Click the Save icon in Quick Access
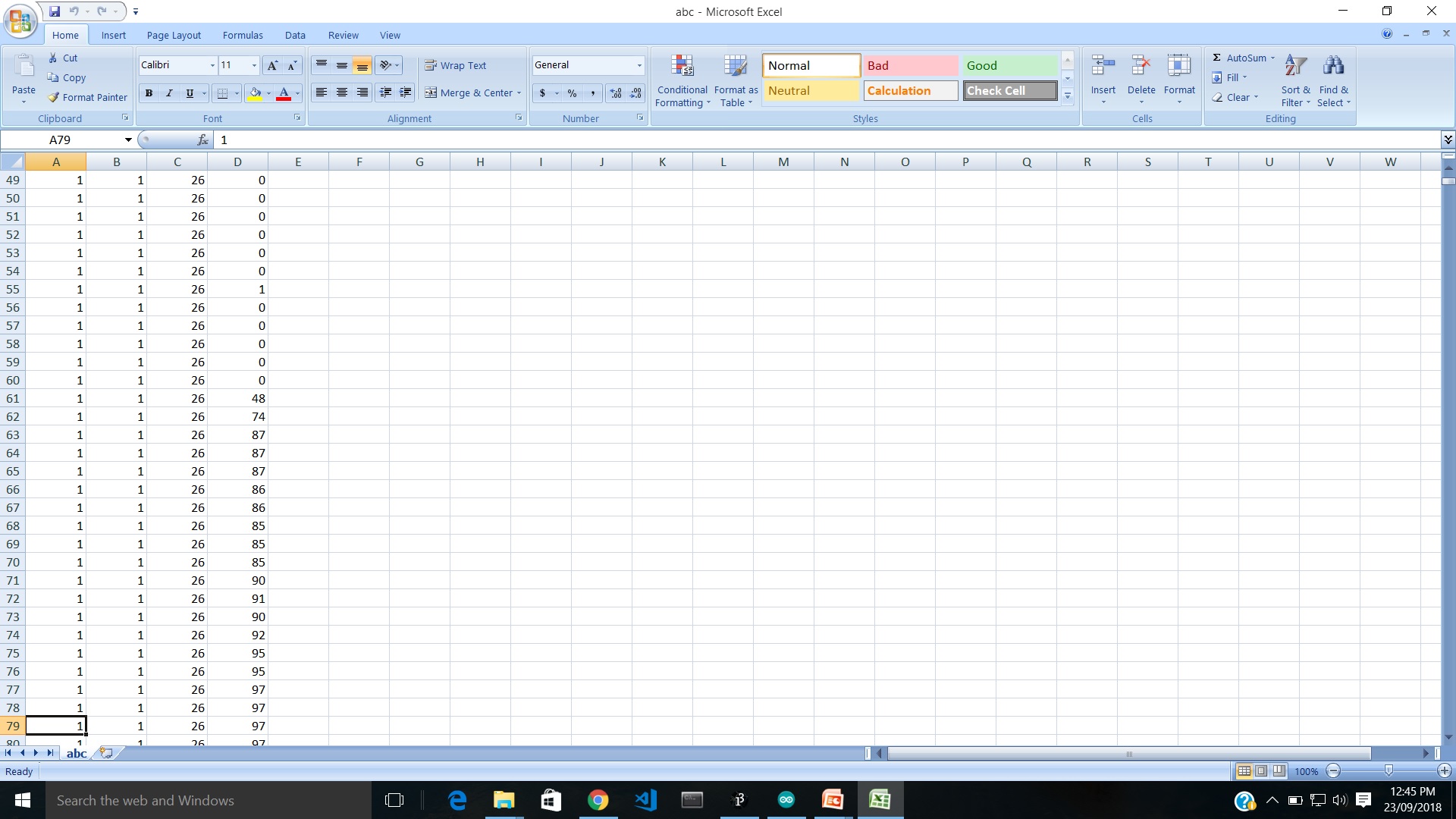This screenshot has height=819, width=1456. click(x=55, y=11)
